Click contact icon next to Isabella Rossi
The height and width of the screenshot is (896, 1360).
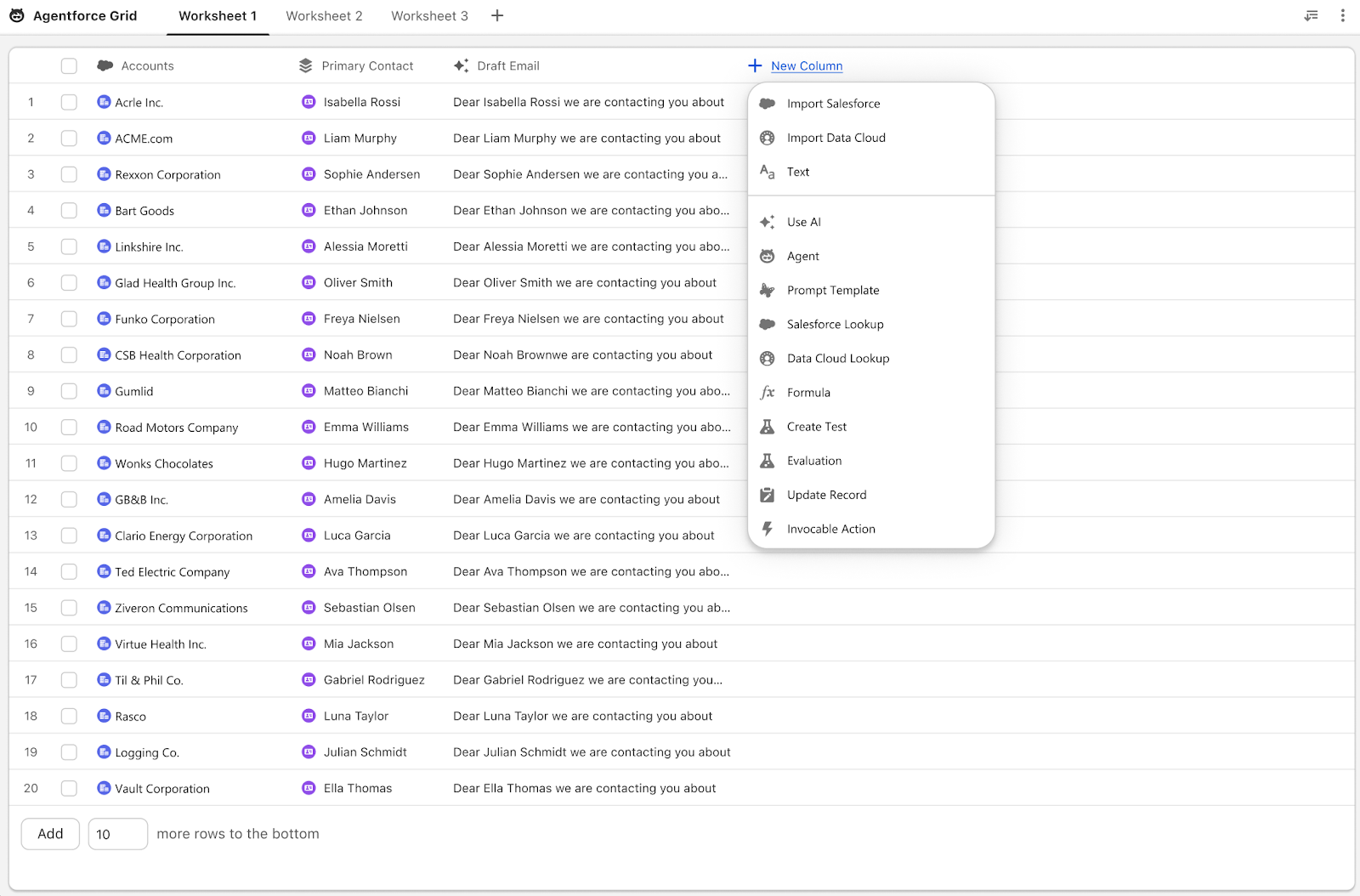point(309,102)
